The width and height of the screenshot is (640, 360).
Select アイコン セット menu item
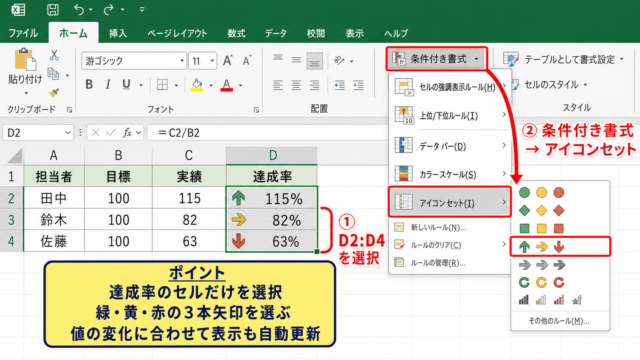(x=450, y=202)
